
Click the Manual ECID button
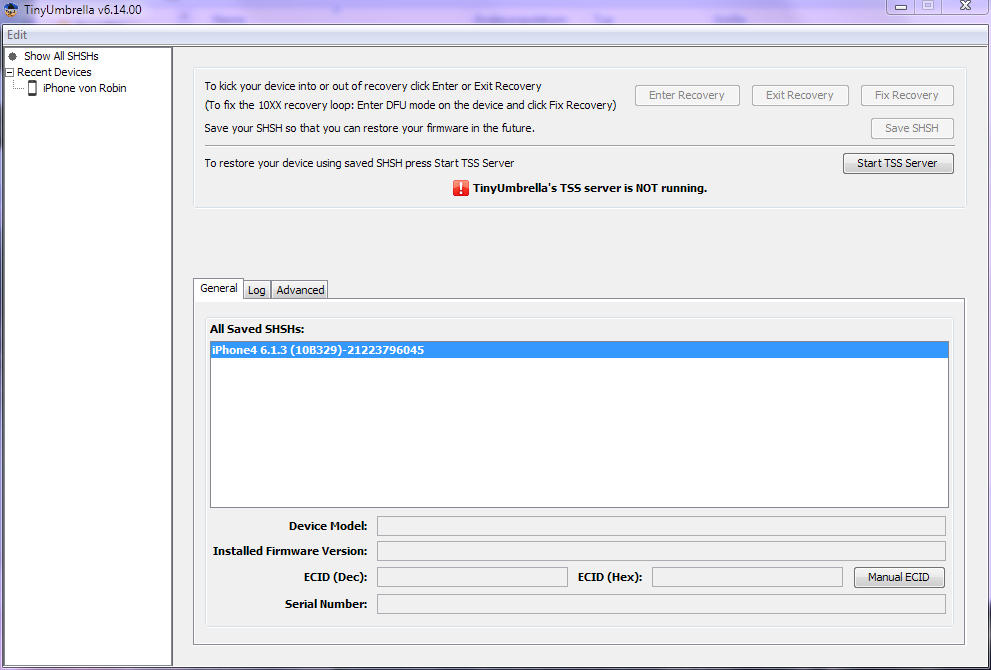coord(899,577)
